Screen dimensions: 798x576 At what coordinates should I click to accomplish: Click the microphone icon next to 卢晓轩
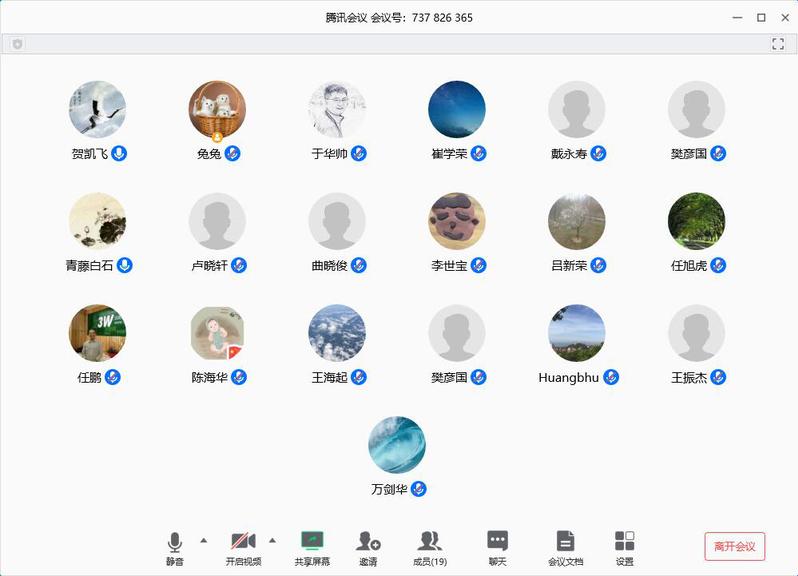tap(239, 265)
